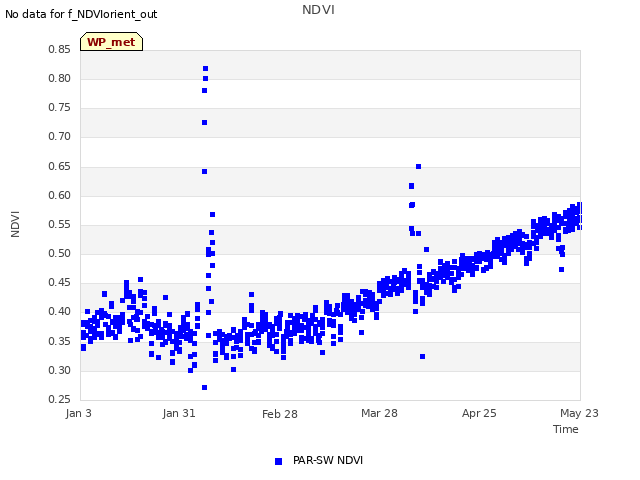Click the highest outlier point near 0.82
The width and height of the screenshot is (640, 480).
point(205,69)
